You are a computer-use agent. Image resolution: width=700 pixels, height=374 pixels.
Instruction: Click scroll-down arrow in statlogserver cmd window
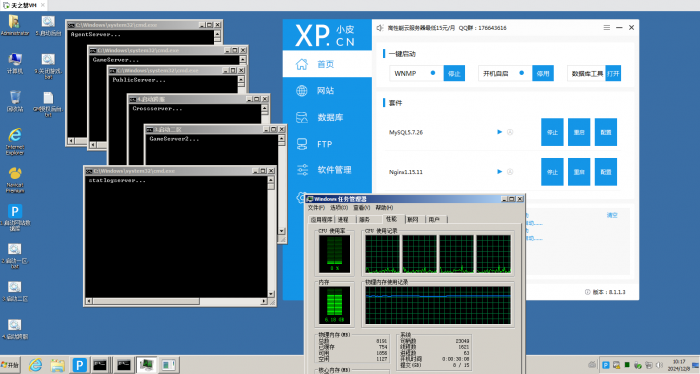coord(271,294)
